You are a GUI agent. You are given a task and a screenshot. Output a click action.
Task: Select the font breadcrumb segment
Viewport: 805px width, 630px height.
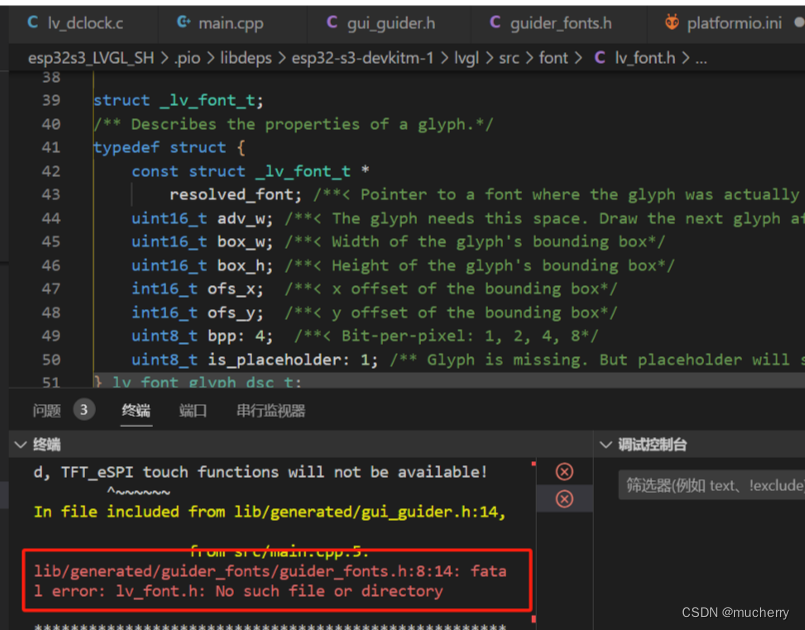pos(553,58)
